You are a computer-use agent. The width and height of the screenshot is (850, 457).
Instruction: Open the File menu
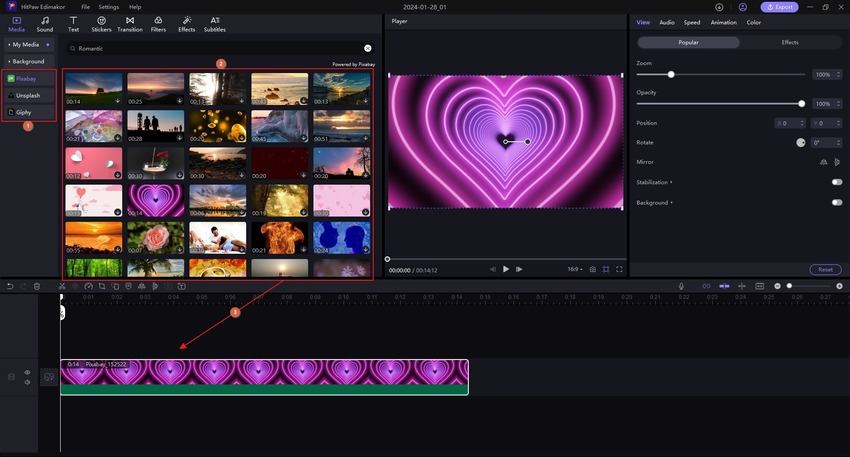click(86, 7)
